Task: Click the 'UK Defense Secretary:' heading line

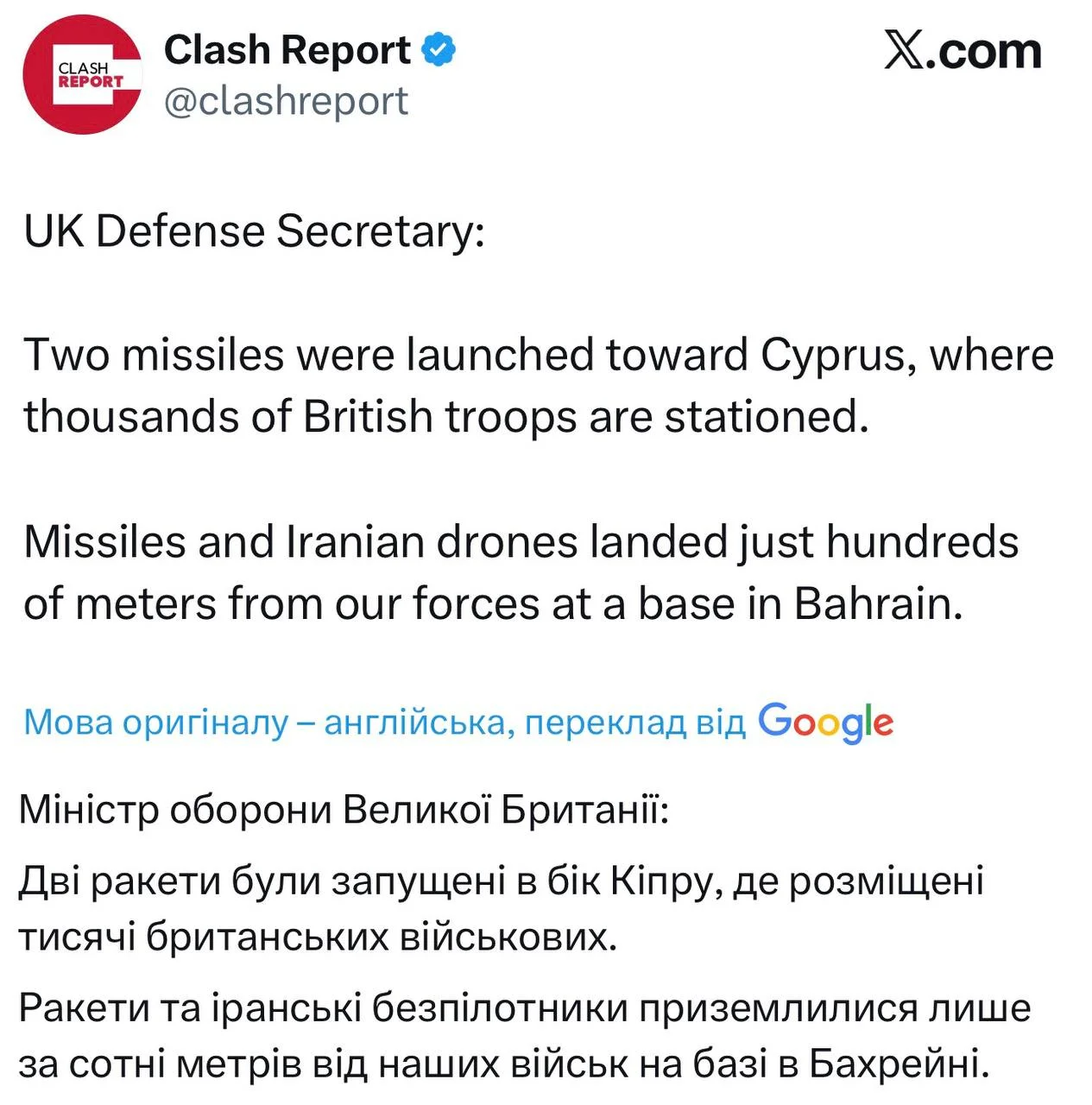Action: tap(255, 231)
